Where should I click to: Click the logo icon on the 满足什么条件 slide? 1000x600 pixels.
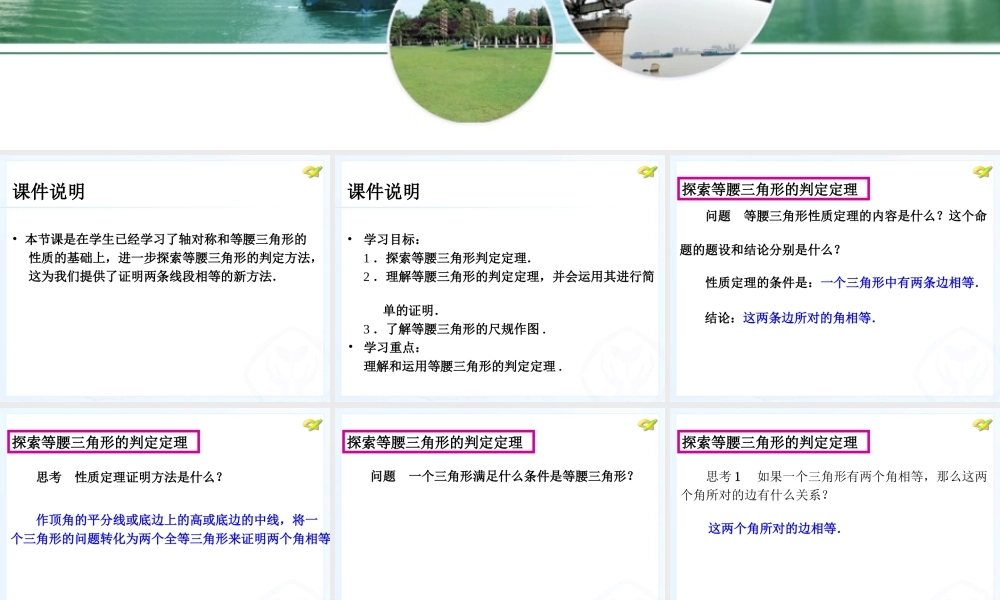point(647,425)
